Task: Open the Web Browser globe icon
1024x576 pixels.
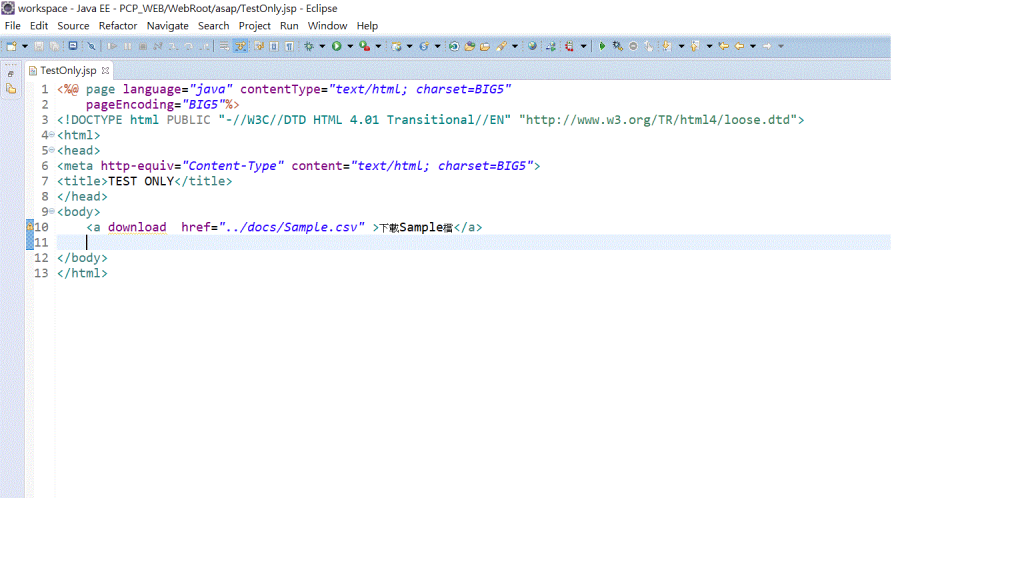Action: 532,46
